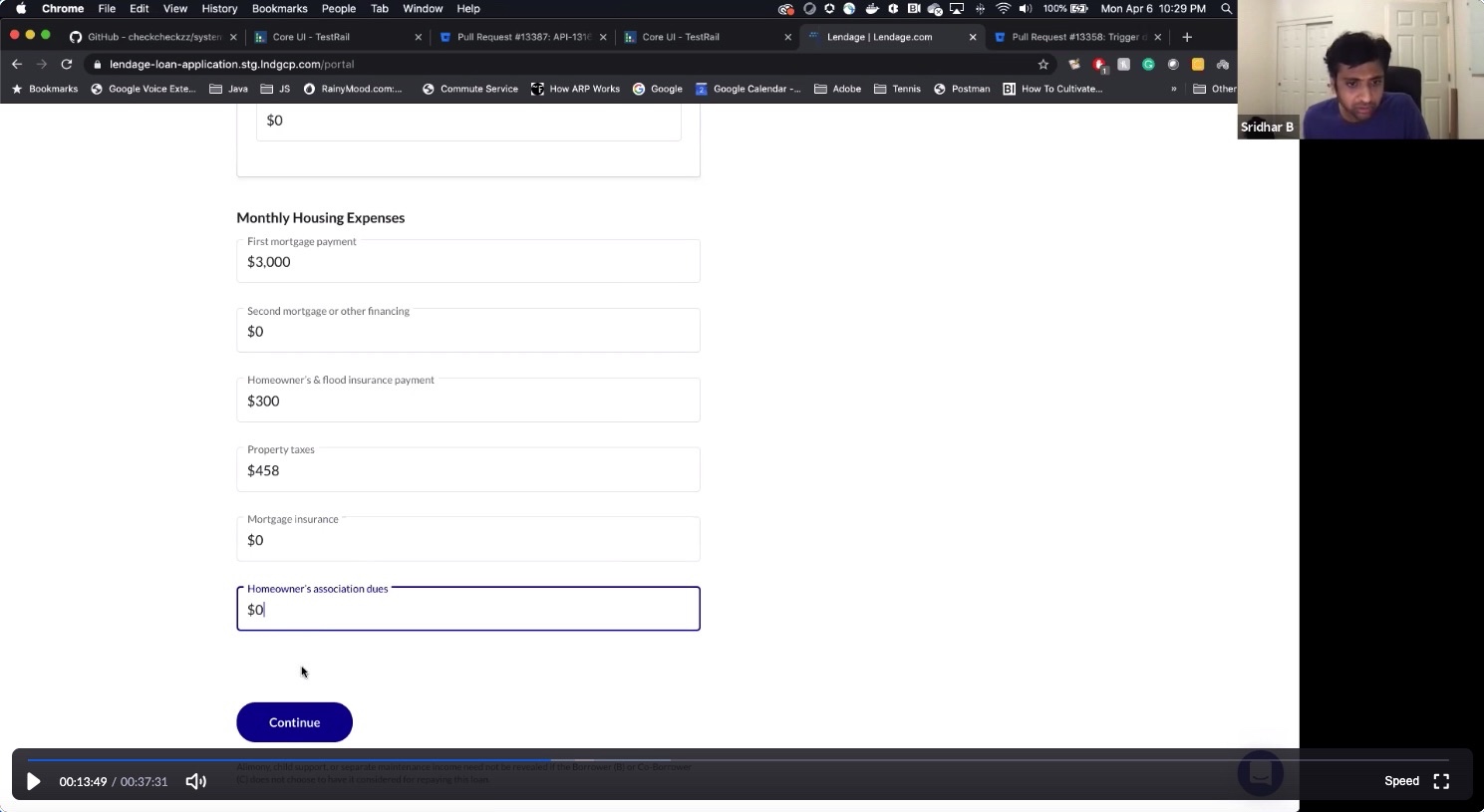Open the Java bookmarks folder
This screenshot has height=812, width=1484.
(x=228, y=89)
